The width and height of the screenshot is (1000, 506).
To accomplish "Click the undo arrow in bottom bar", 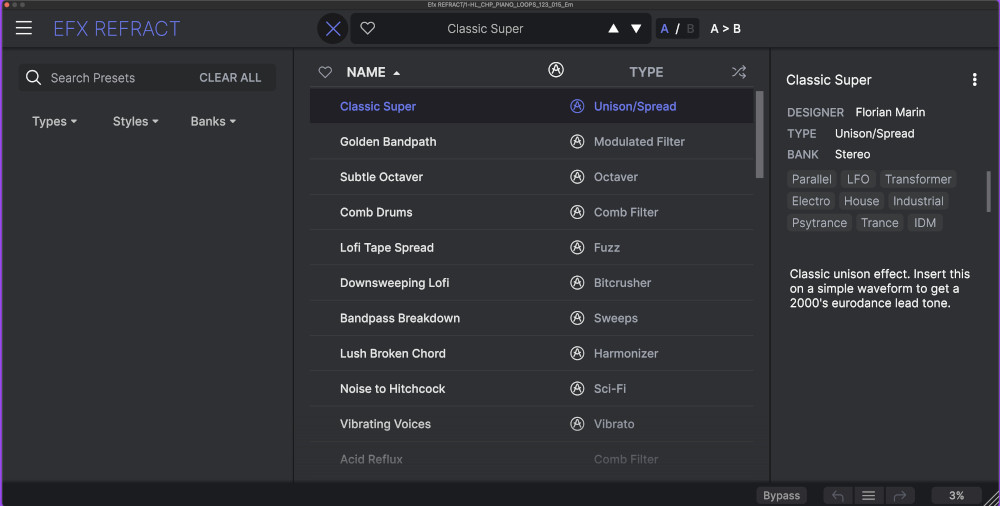I will click(x=838, y=495).
